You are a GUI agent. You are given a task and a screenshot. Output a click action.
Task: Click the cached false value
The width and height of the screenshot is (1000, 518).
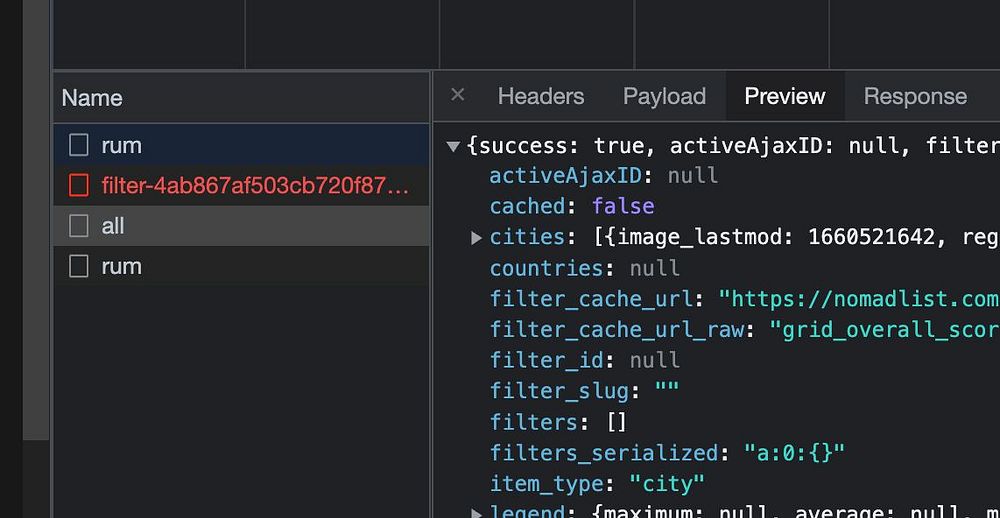pos(623,206)
